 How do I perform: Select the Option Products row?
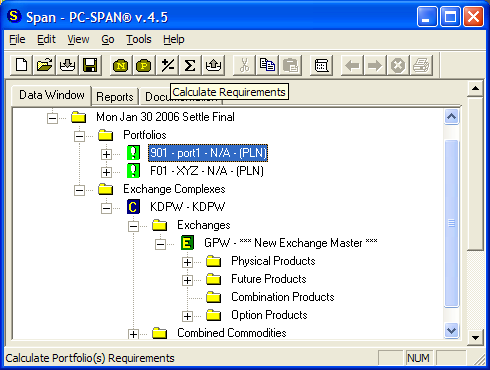coord(269,315)
